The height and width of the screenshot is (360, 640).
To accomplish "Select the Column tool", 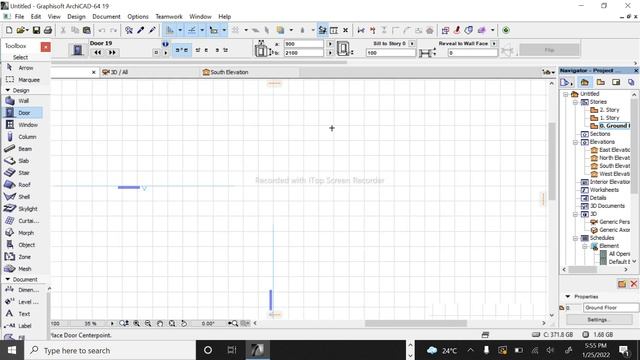I will point(22,137).
